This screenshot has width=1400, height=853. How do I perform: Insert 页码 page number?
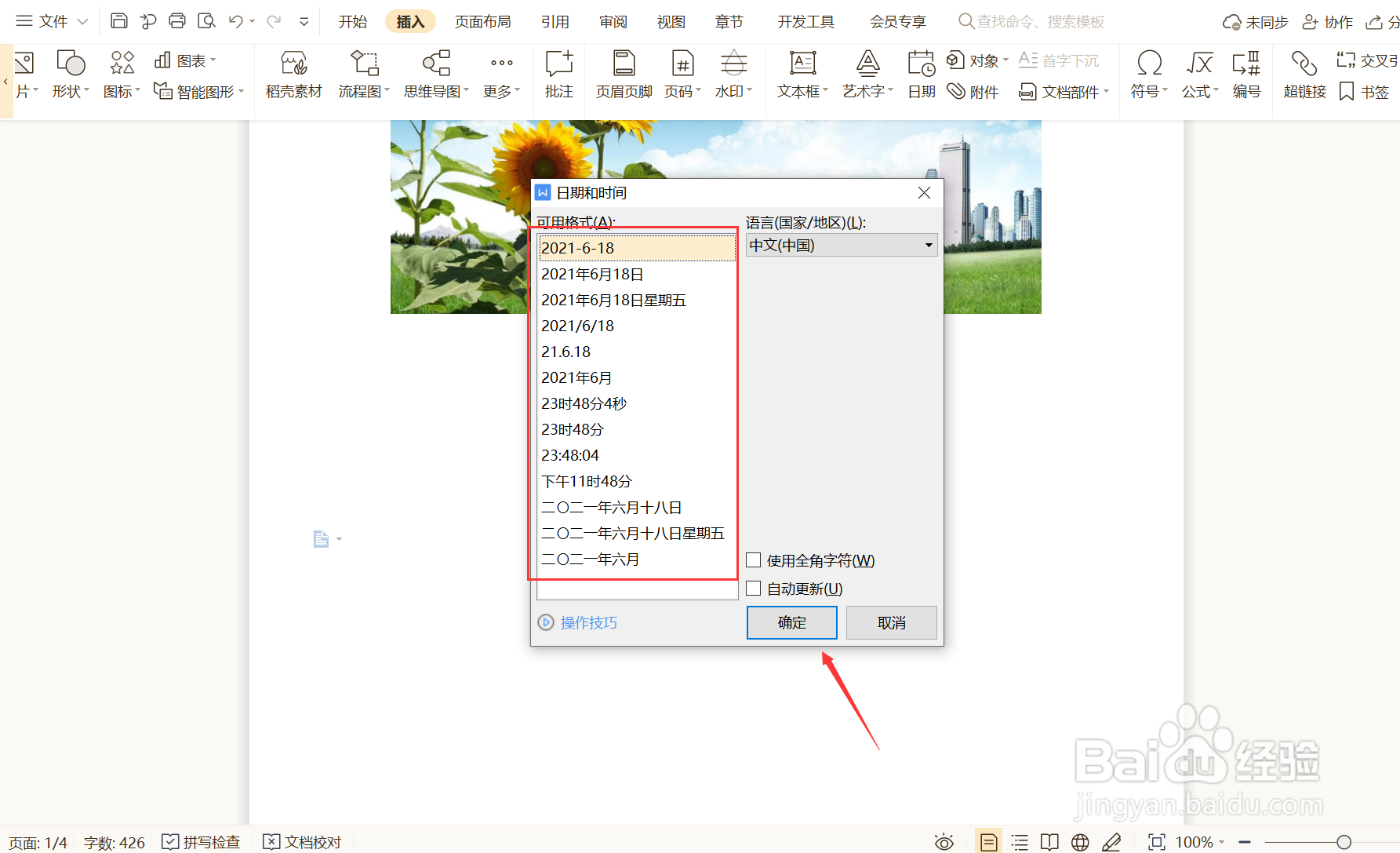(682, 75)
